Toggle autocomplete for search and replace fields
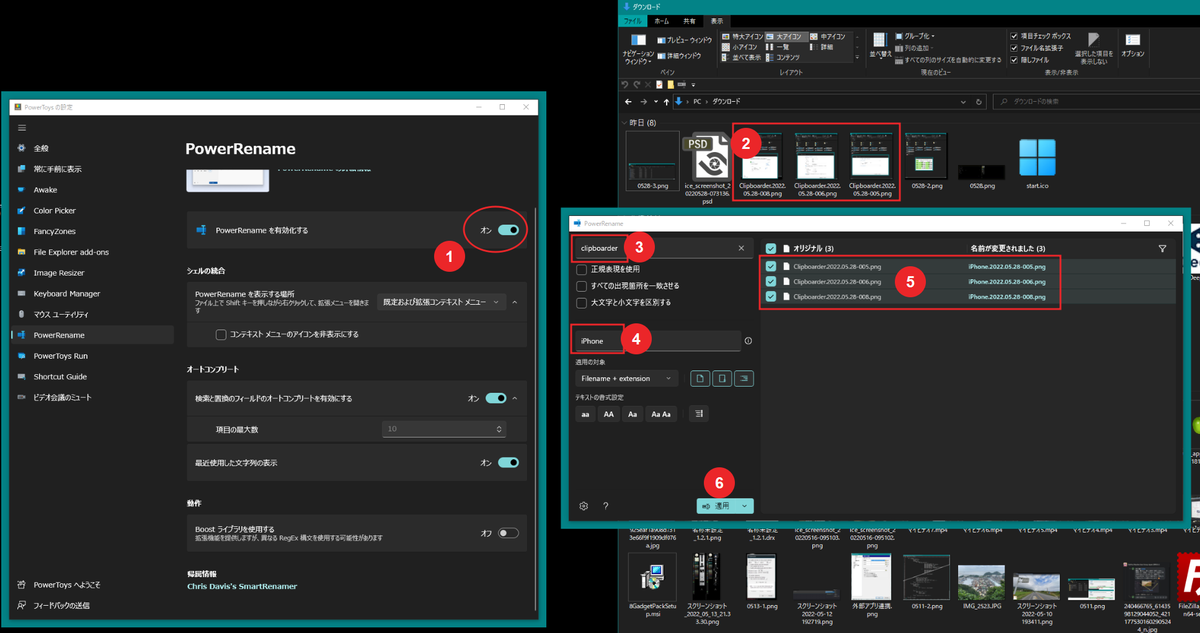The height and width of the screenshot is (633, 1200). [496, 398]
